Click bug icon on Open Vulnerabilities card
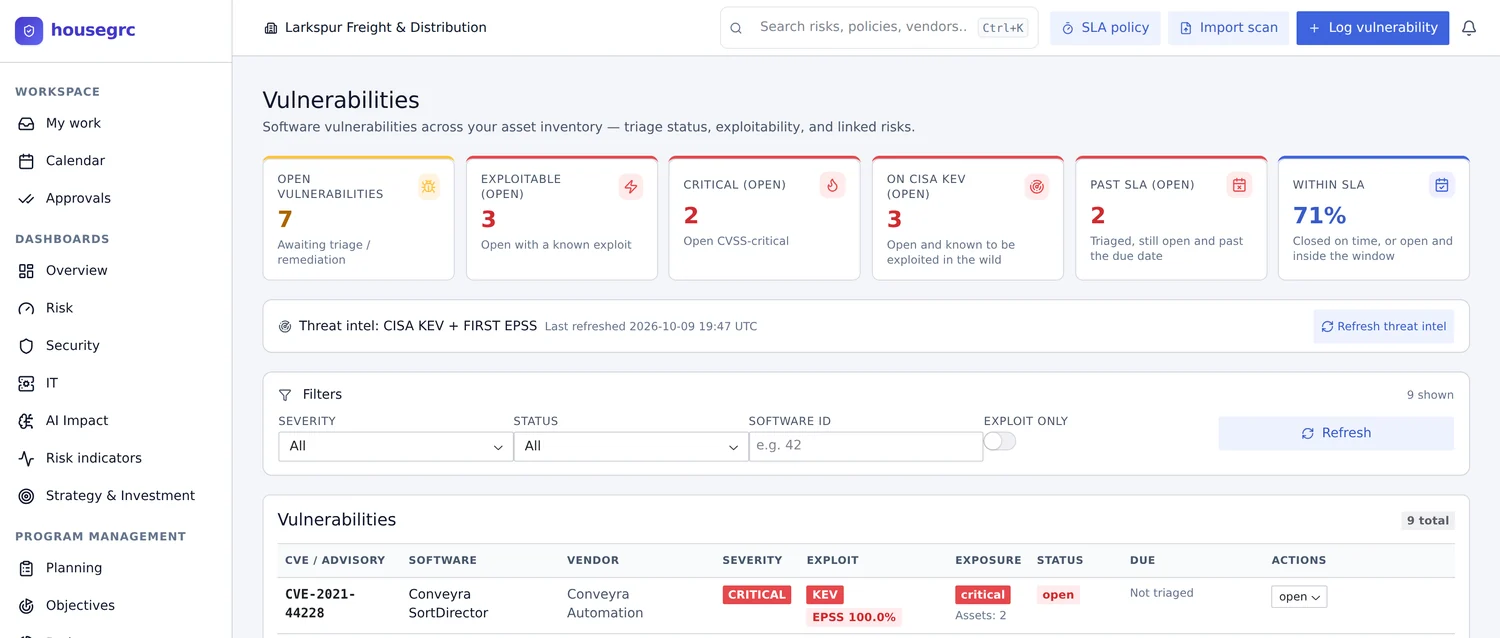 click(x=428, y=186)
